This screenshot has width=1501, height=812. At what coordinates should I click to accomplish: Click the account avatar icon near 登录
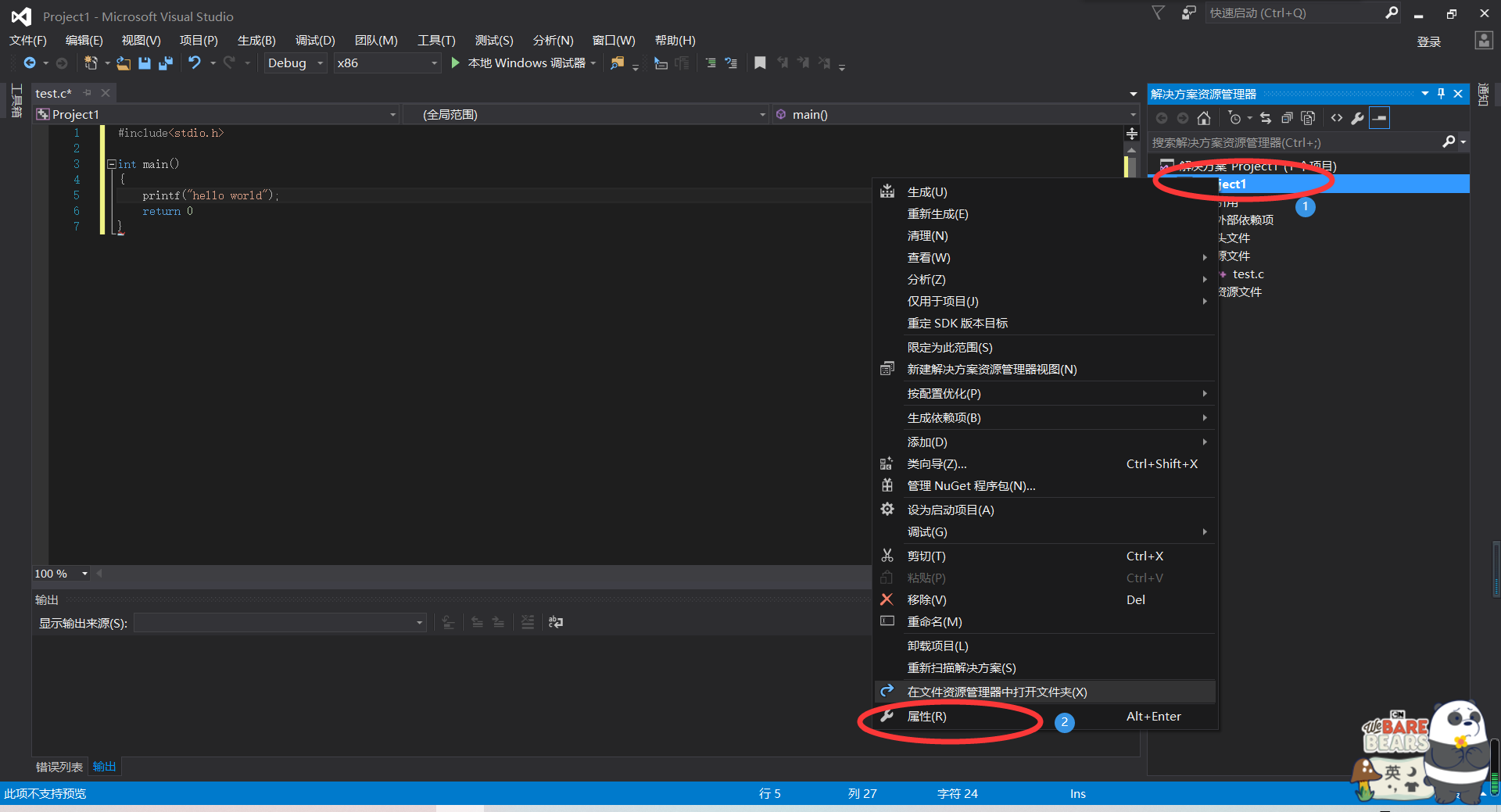(1484, 41)
